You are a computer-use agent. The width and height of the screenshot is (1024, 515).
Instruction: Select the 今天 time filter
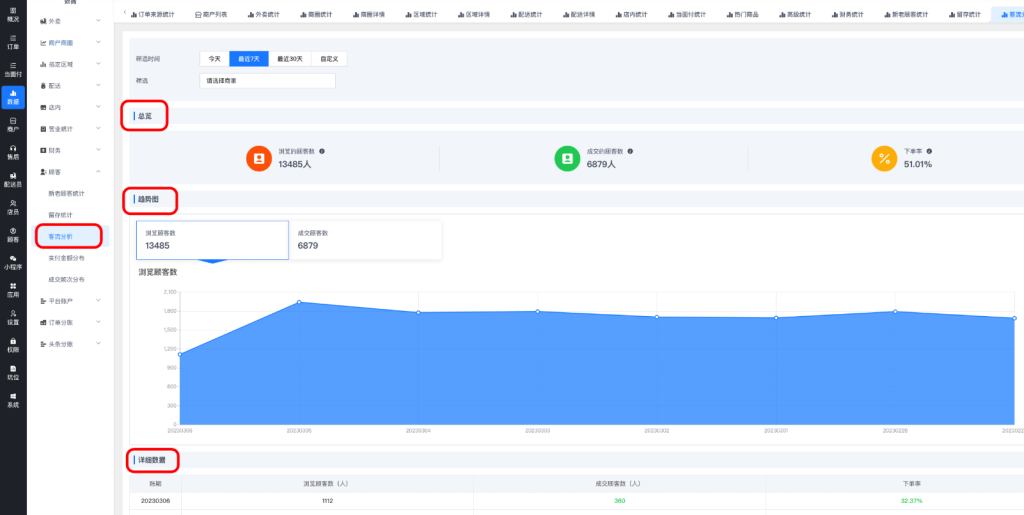[214, 59]
